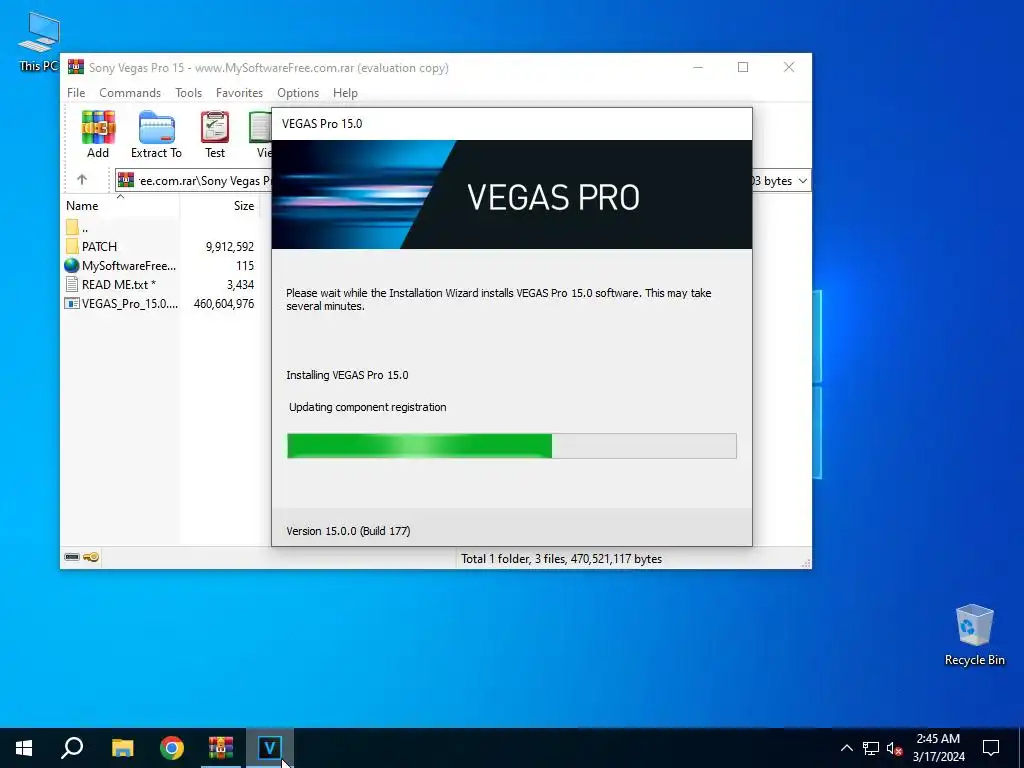The image size is (1024, 768).
Task: Close the WinRAR window
Action: (789, 67)
